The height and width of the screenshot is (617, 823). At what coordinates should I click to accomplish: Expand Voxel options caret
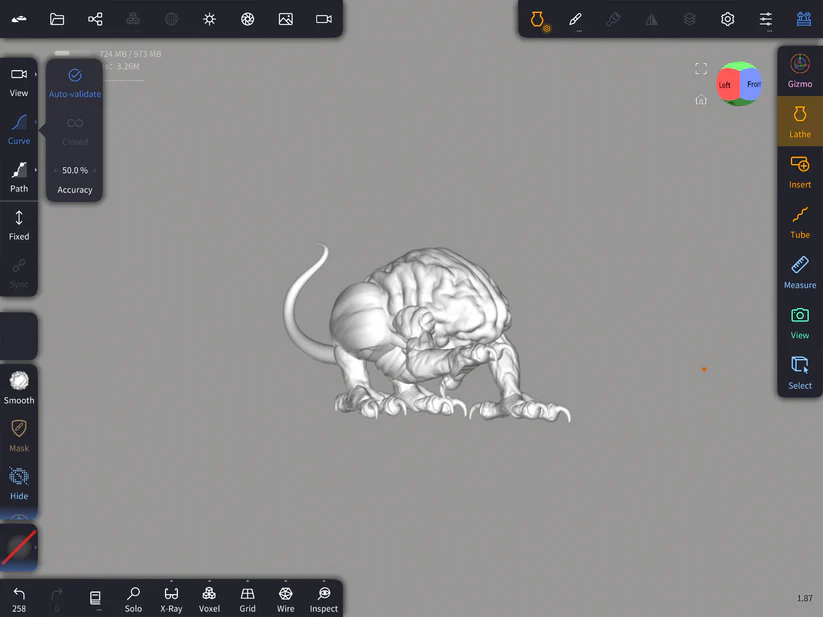tap(209, 581)
